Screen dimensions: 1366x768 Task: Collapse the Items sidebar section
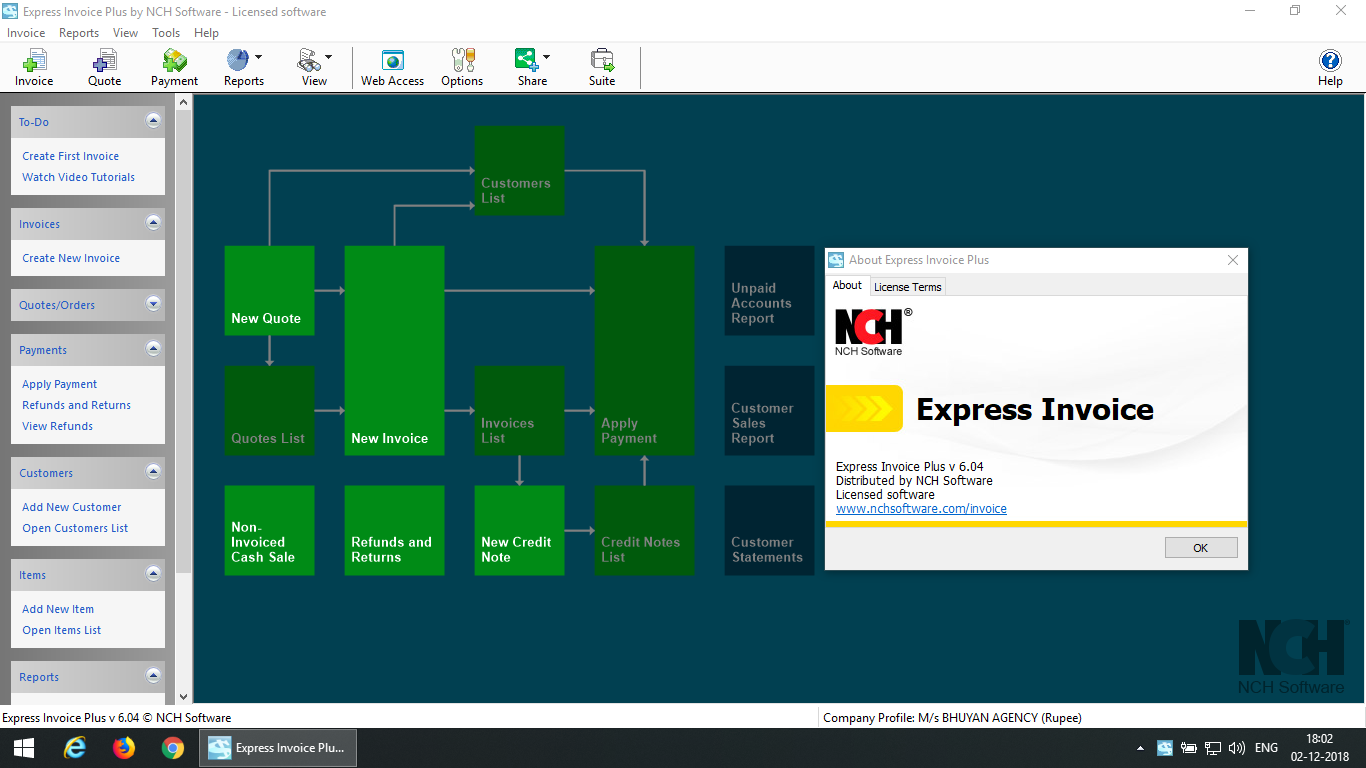[x=153, y=574]
